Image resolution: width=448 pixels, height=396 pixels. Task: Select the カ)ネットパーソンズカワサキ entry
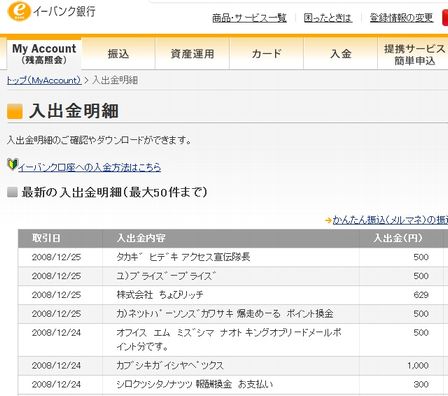tap(225, 314)
